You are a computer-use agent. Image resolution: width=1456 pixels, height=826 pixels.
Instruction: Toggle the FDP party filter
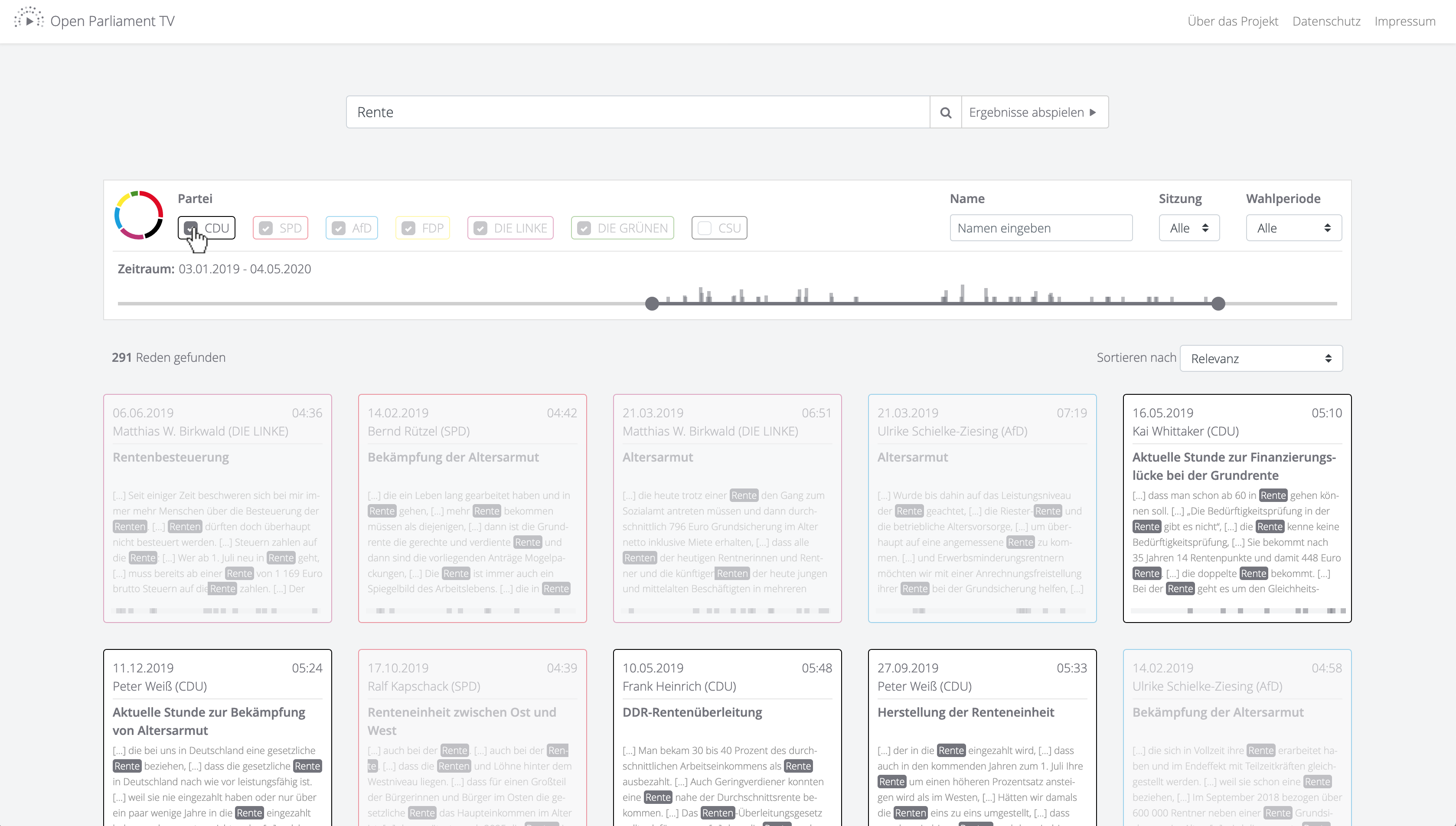[x=408, y=228]
